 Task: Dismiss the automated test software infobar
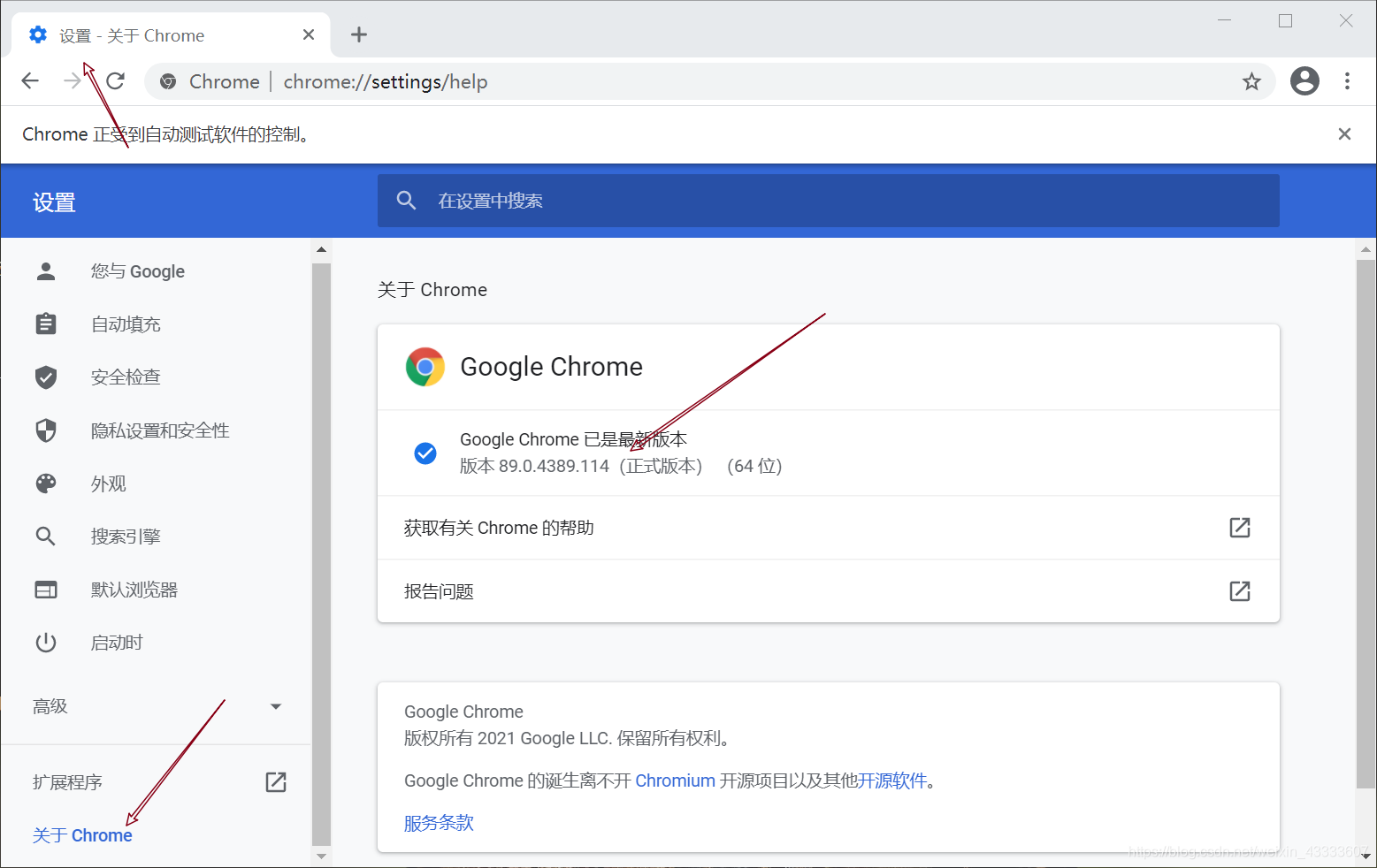coord(1344,133)
